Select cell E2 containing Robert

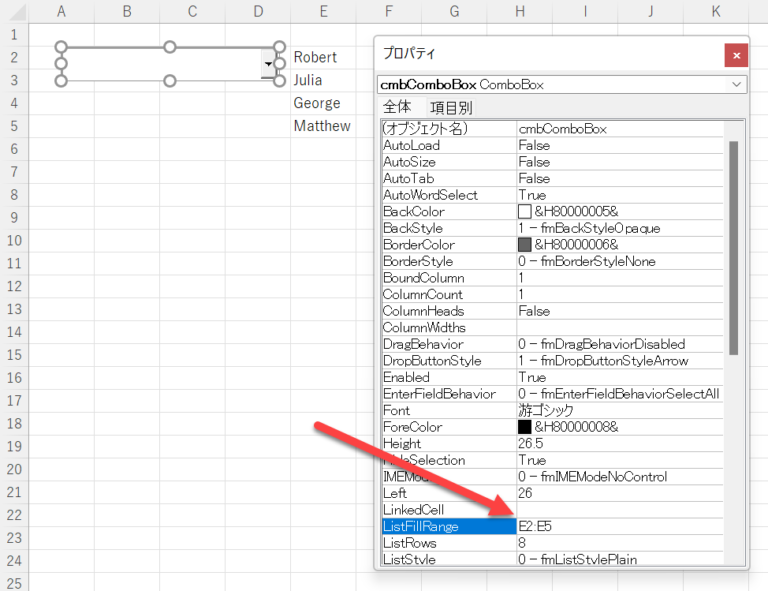tap(322, 58)
